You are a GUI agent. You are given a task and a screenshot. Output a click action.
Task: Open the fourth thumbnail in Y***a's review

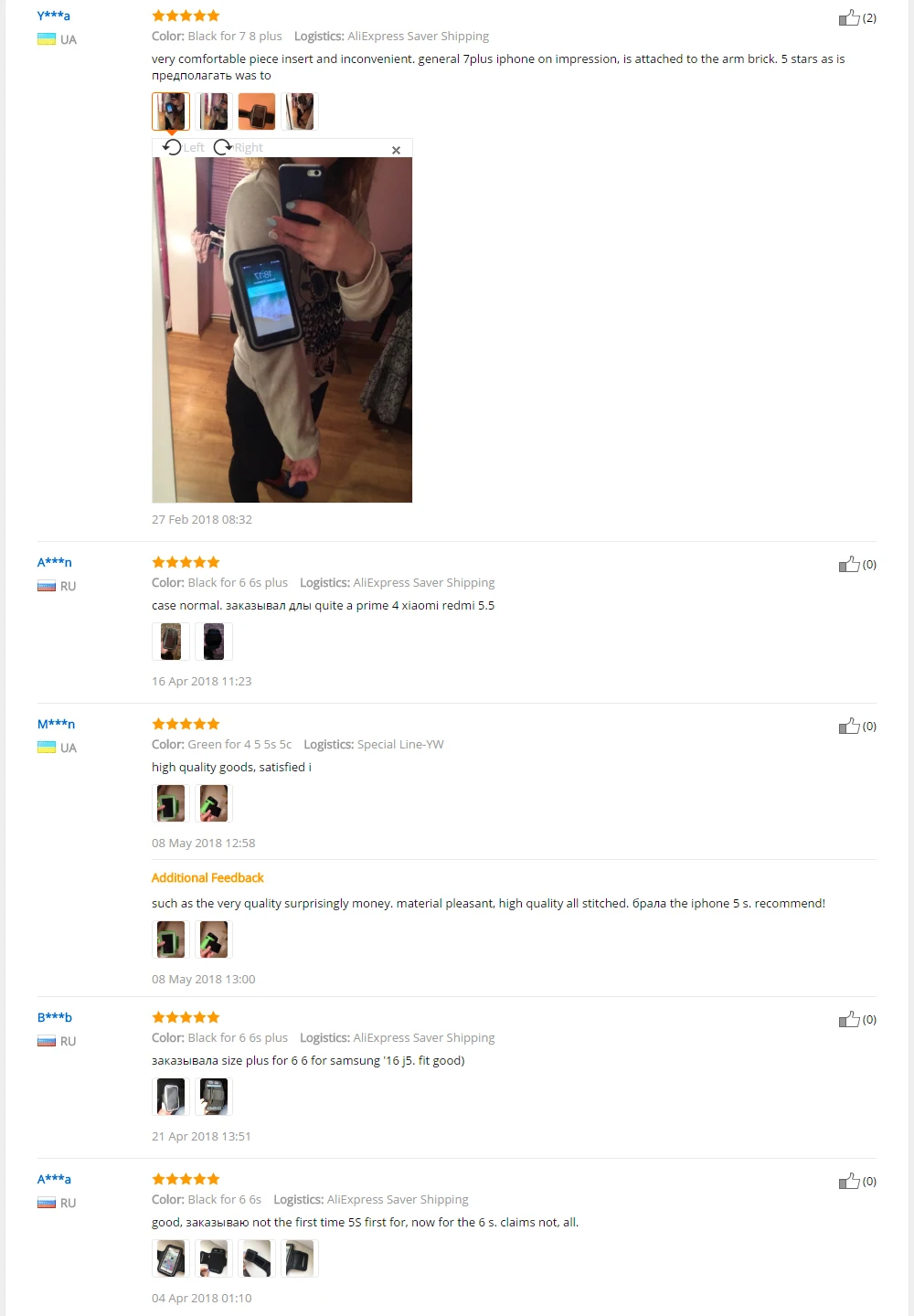[300, 111]
